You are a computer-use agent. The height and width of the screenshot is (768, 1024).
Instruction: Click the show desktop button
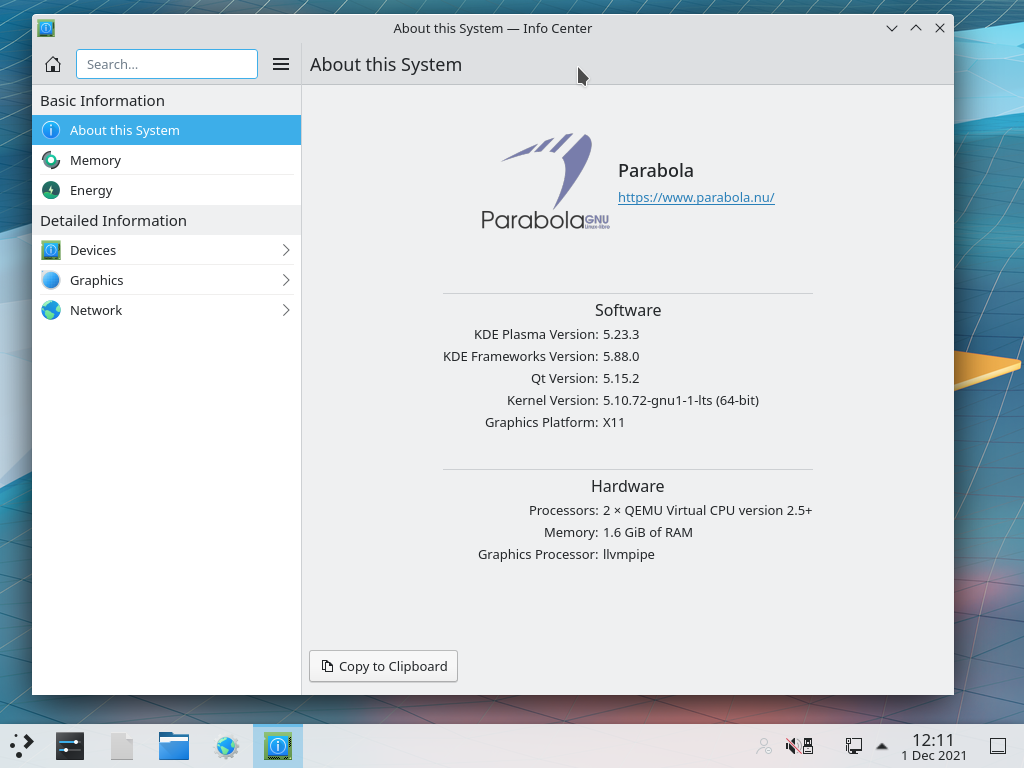[998, 746]
